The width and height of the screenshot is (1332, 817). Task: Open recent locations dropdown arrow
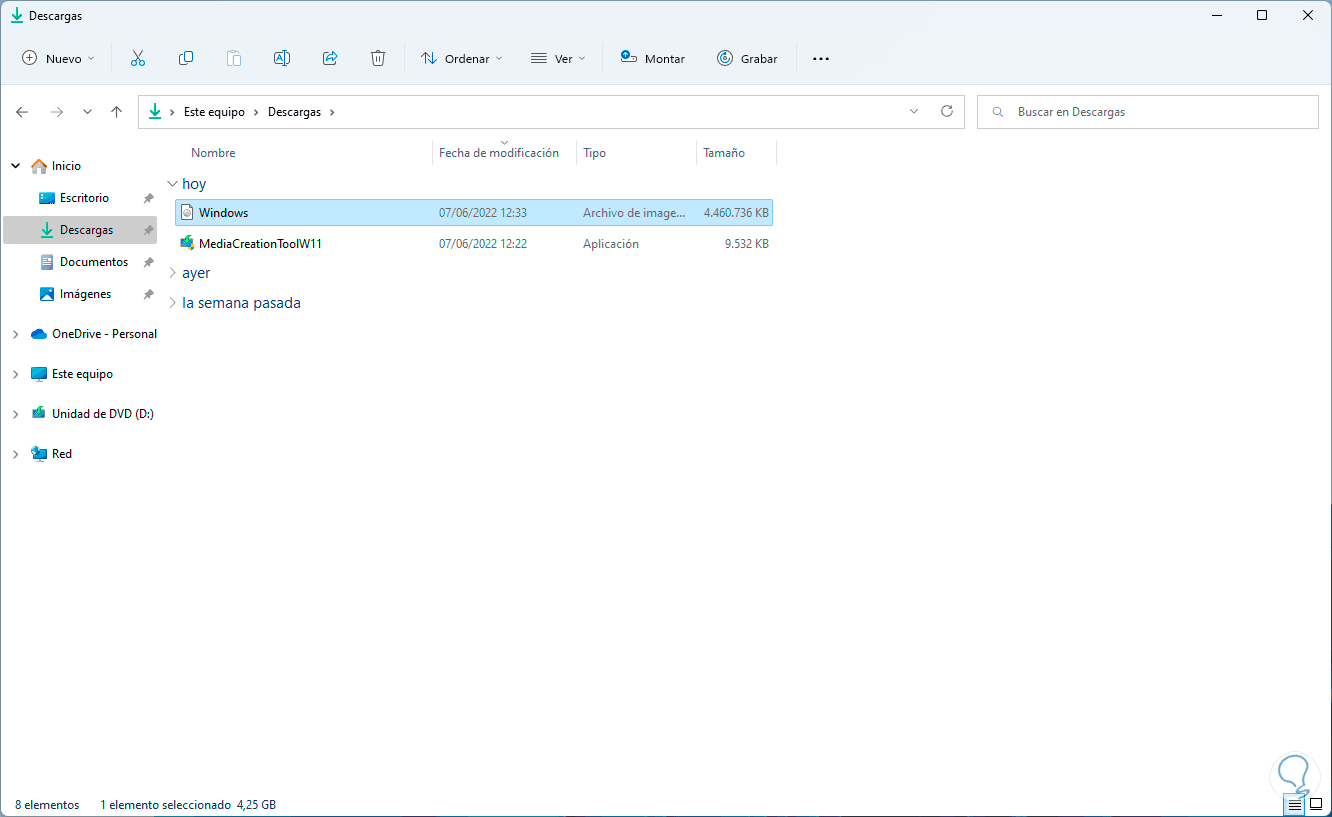point(87,112)
